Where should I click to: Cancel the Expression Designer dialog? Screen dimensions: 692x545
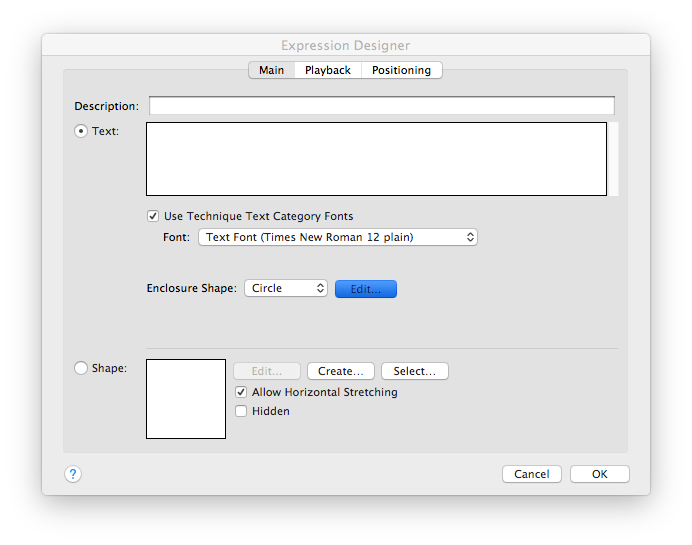[532, 474]
